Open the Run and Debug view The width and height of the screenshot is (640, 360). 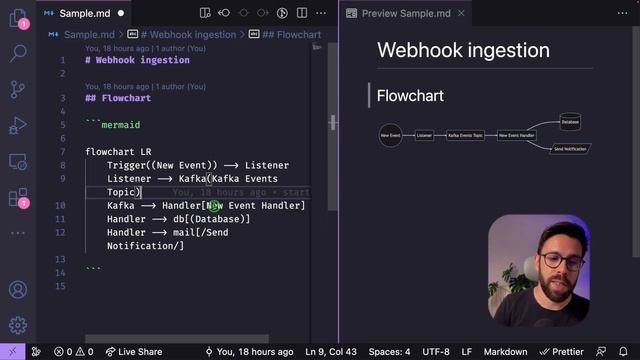[18, 125]
